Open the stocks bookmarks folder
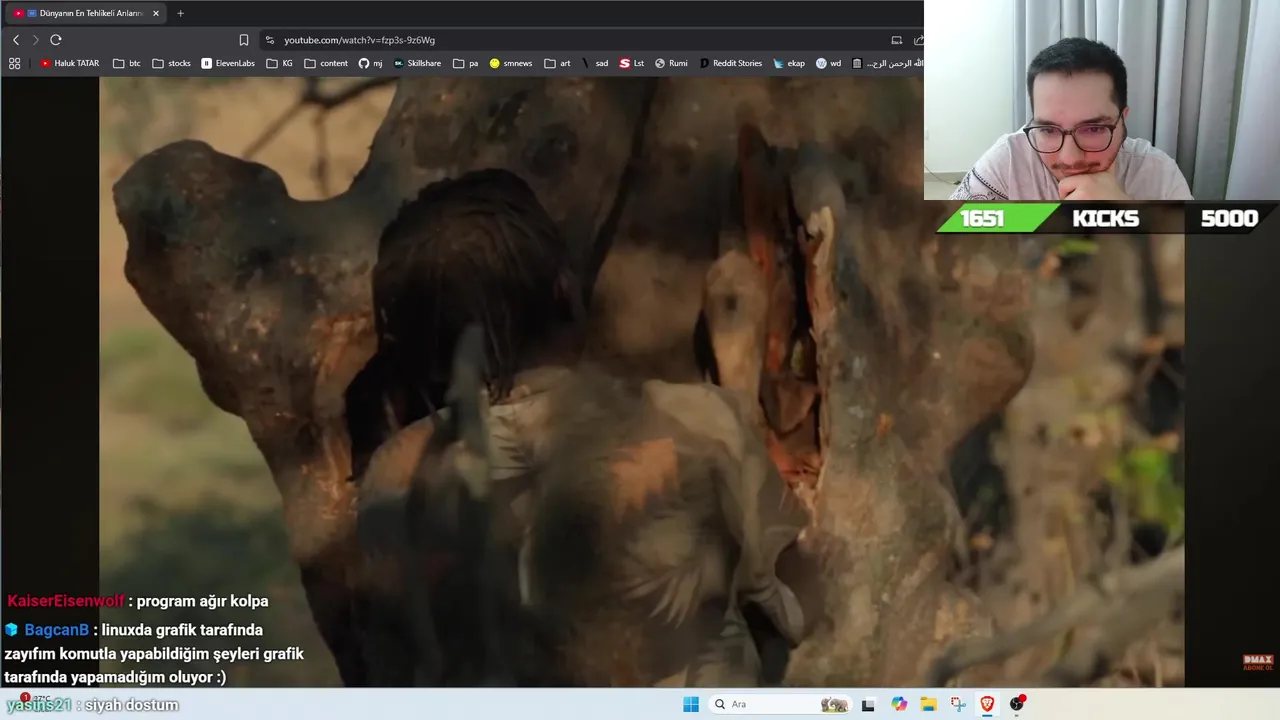 click(x=172, y=63)
